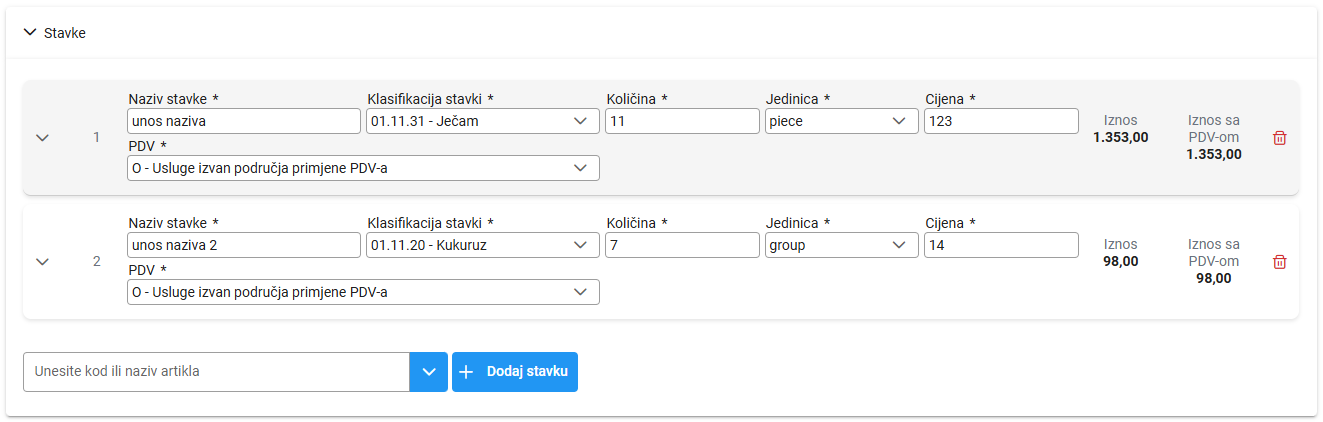The width and height of the screenshot is (1323, 422).
Task: Delete the second item row with trash icon
Action: [1279, 262]
